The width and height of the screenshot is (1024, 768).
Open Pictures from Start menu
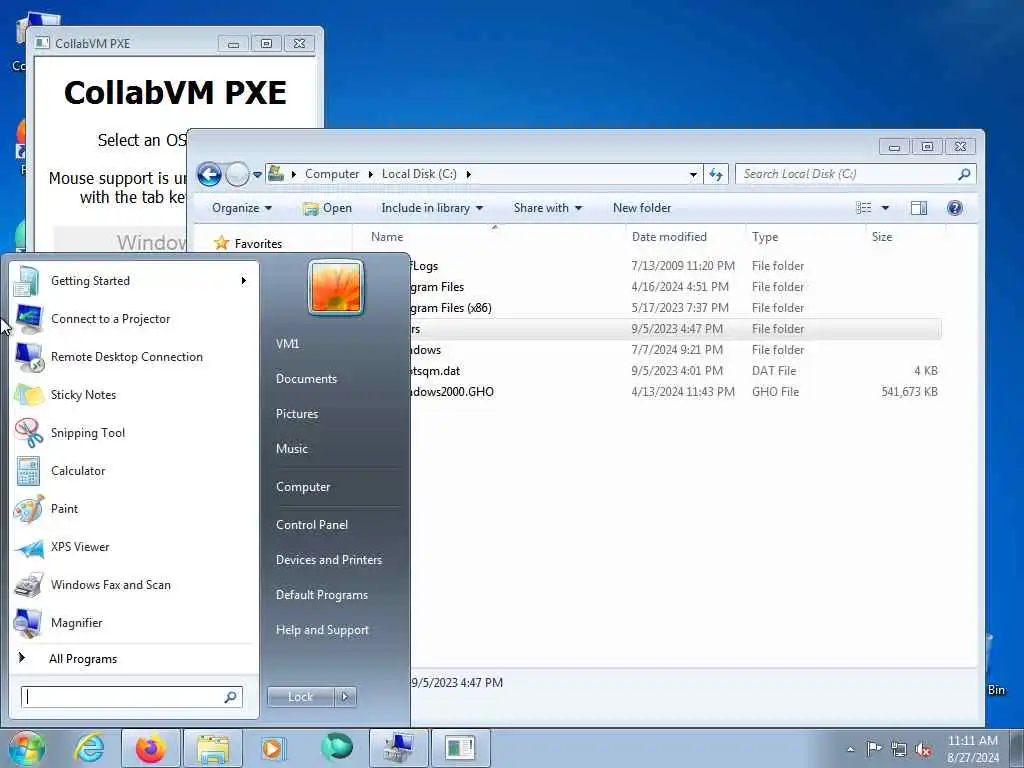click(297, 414)
